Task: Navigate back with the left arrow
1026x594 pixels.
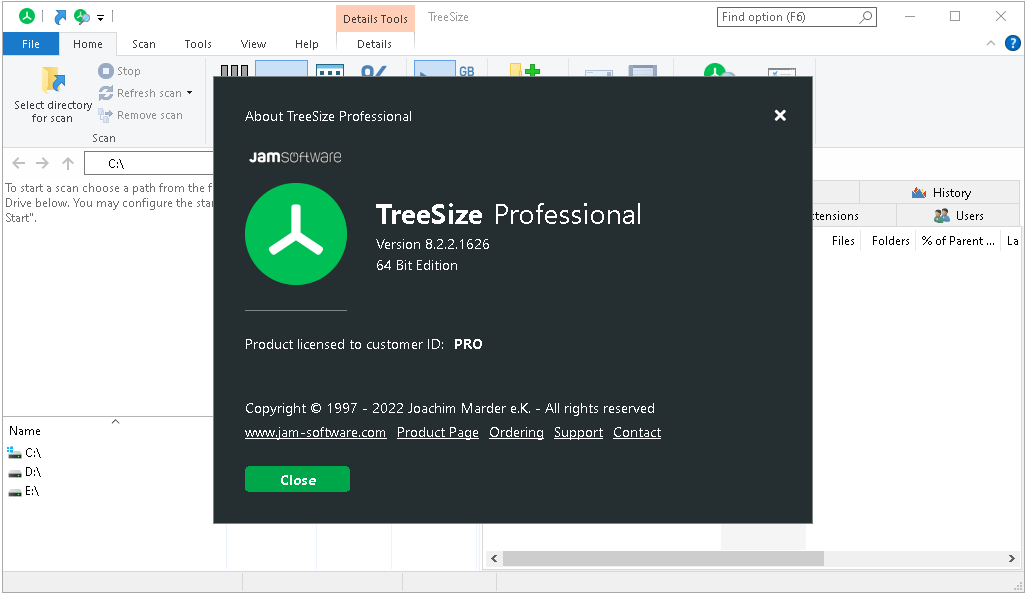Action: [x=19, y=163]
